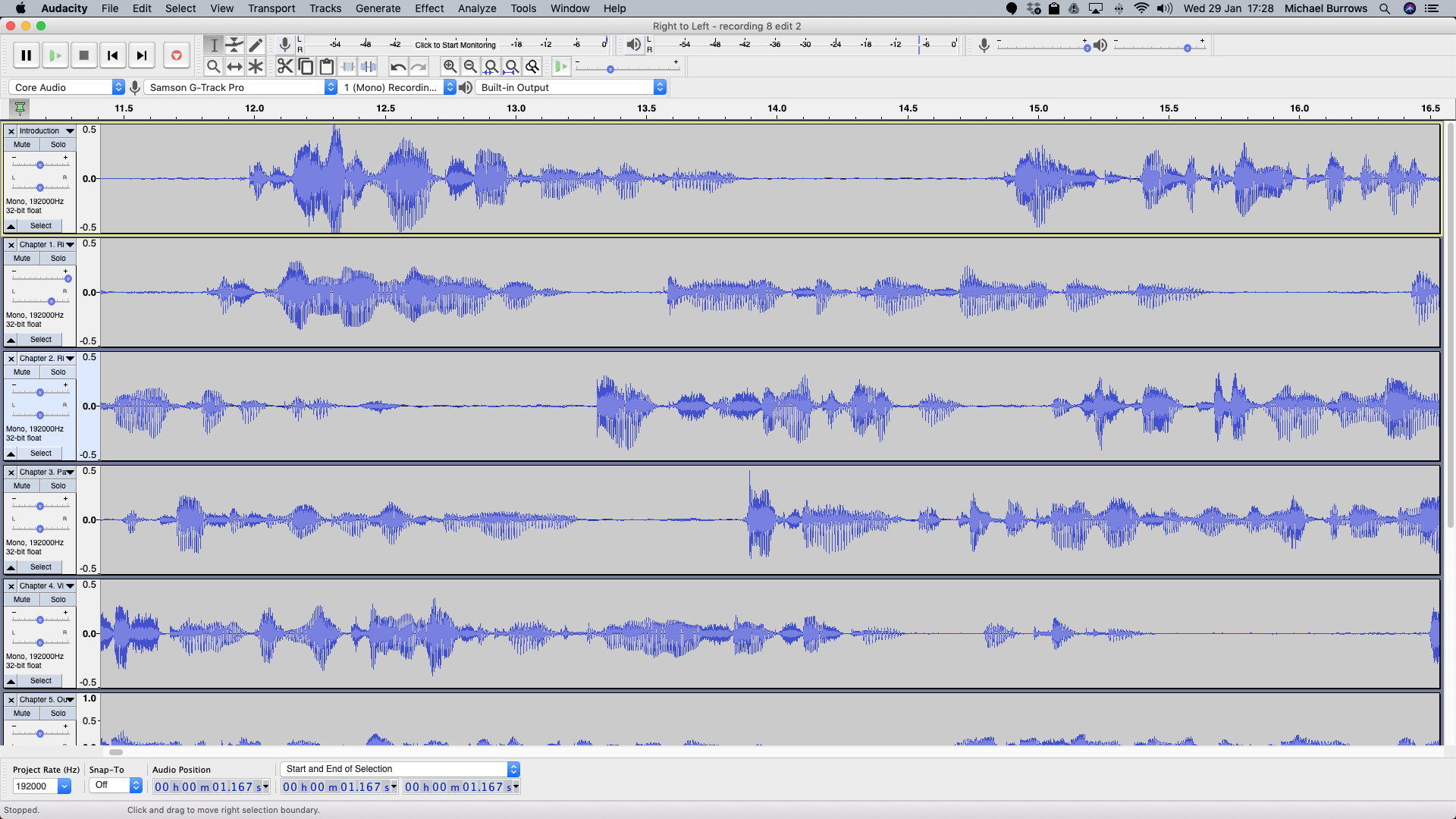
Task: Solo the Chapter 2 track
Action: (58, 372)
